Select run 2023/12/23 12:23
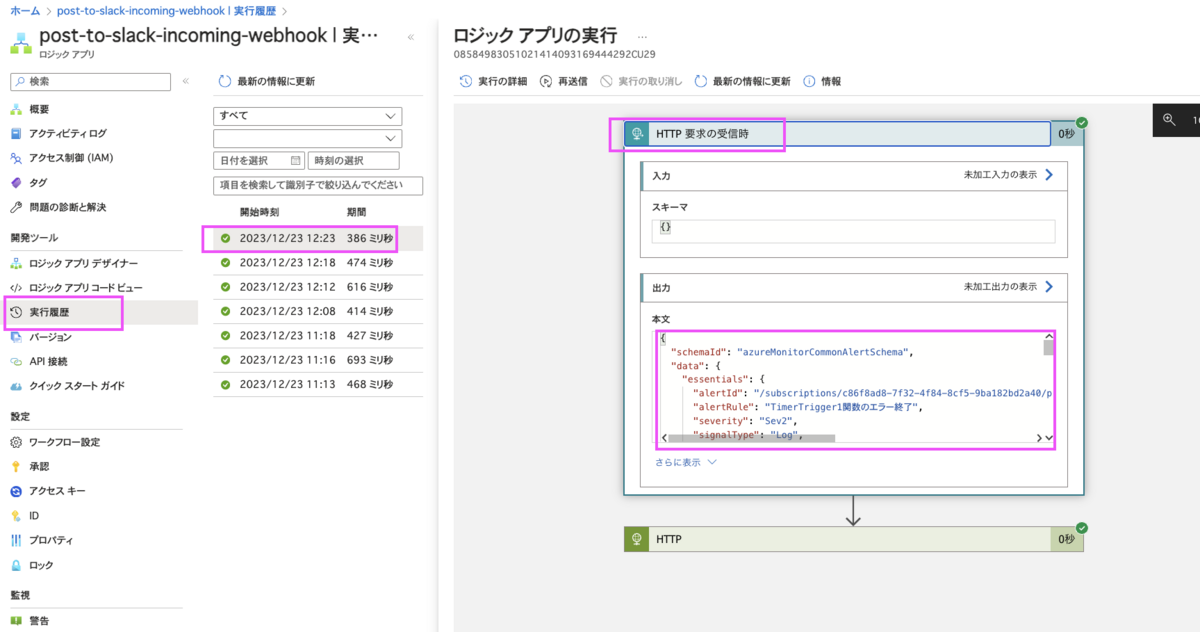 point(317,238)
